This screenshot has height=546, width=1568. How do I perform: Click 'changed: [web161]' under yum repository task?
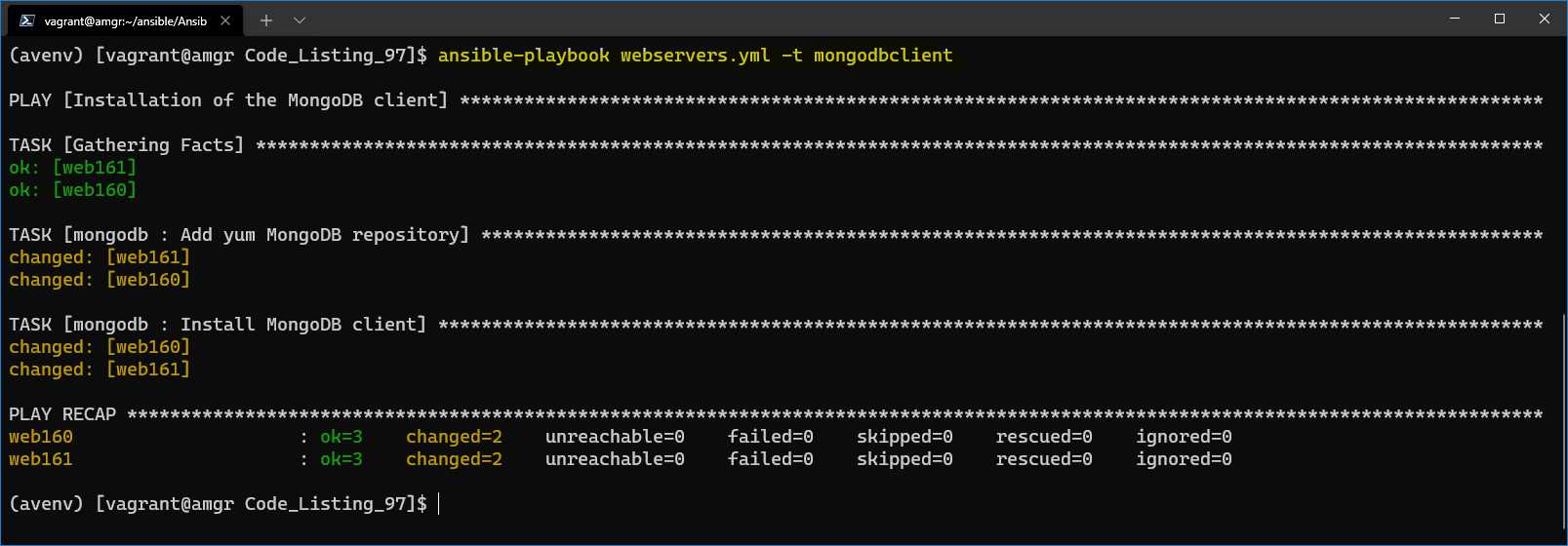click(100, 257)
